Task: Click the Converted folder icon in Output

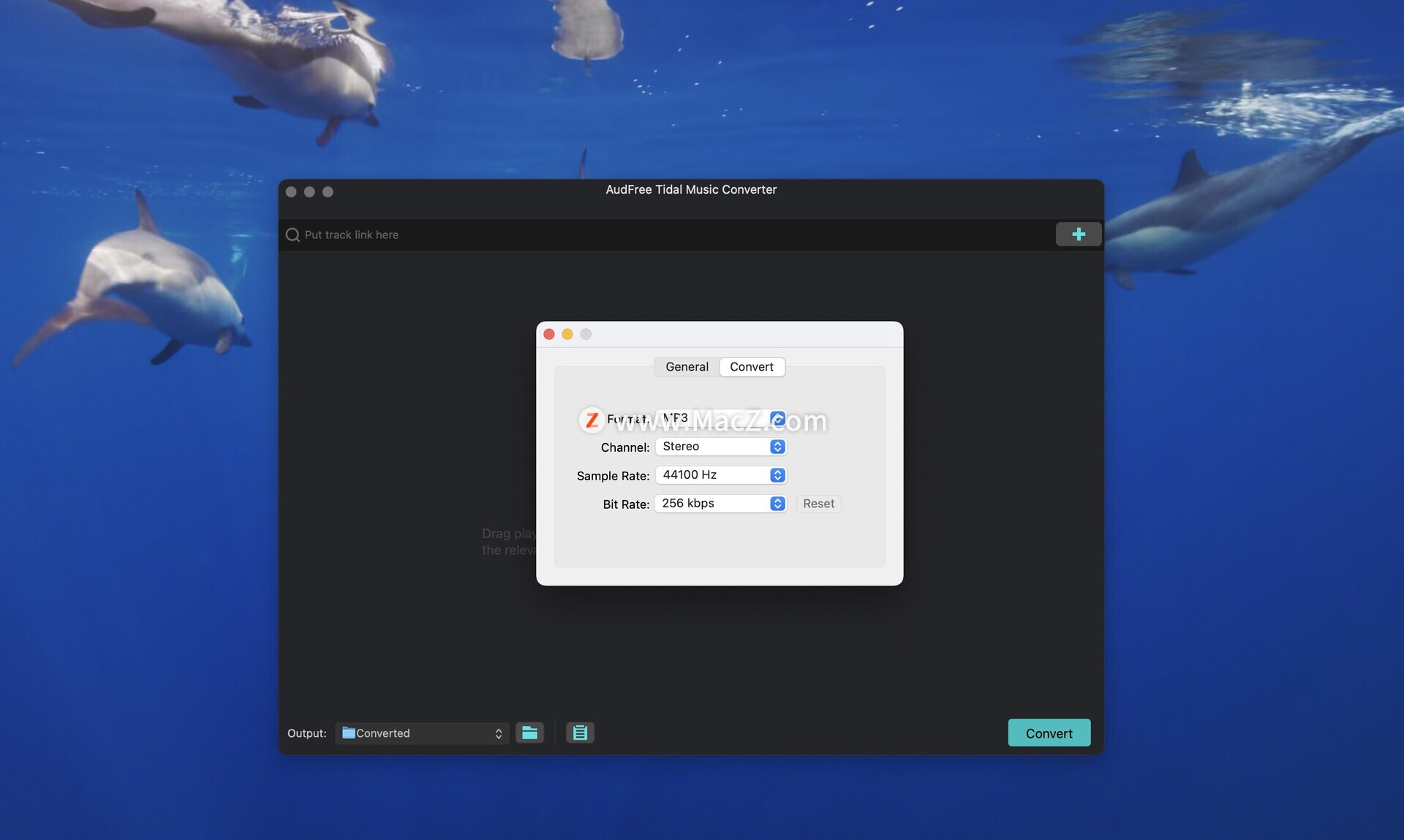Action: pyautogui.click(x=349, y=733)
